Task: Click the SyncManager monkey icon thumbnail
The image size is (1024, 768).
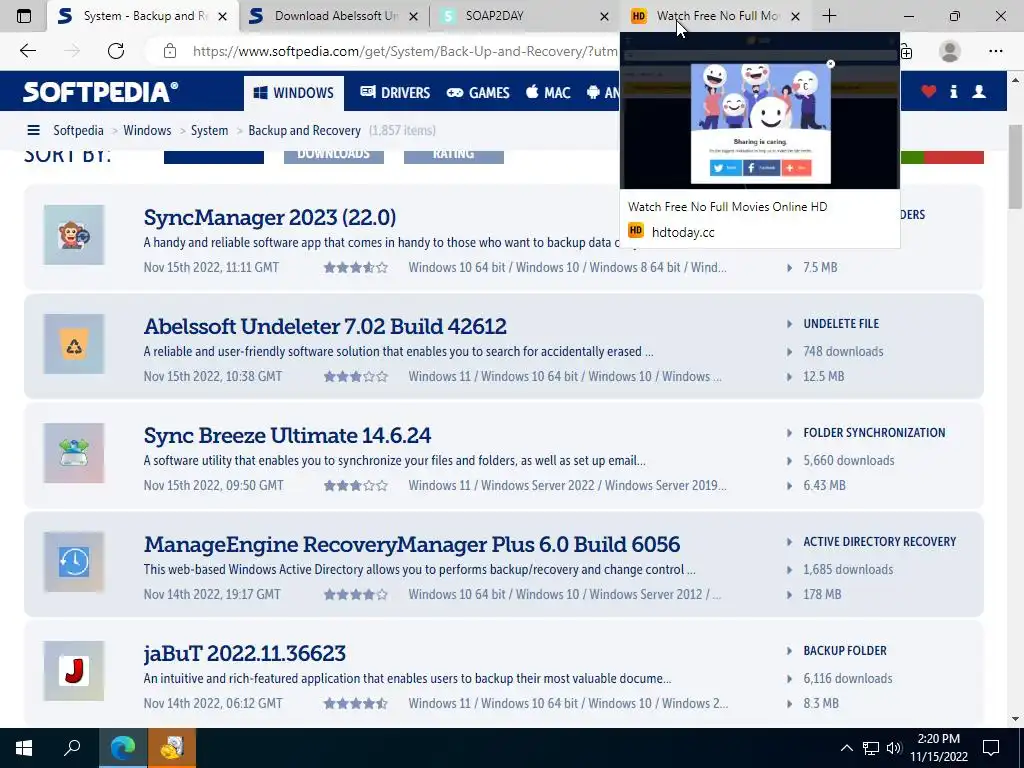Action: [74, 235]
